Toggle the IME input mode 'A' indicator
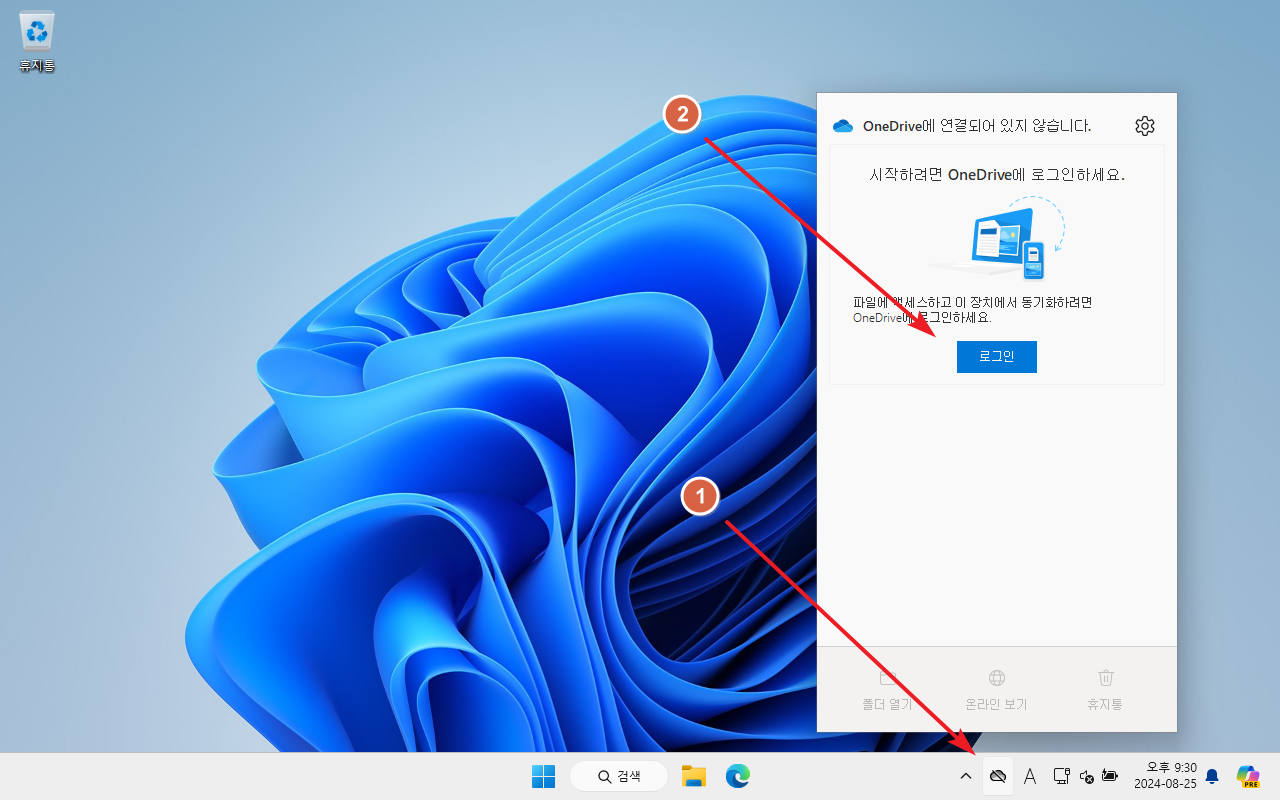The width and height of the screenshot is (1280, 800). pyautogui.click(x=1030, y=776)
